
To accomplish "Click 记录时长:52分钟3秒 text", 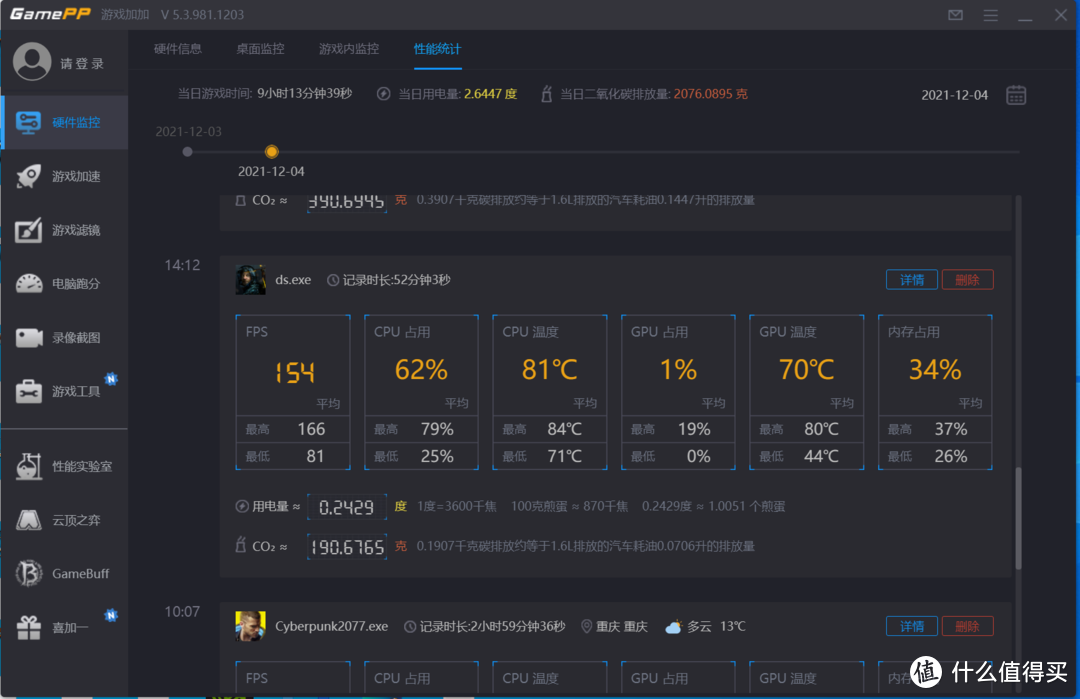I will (396, 280).
